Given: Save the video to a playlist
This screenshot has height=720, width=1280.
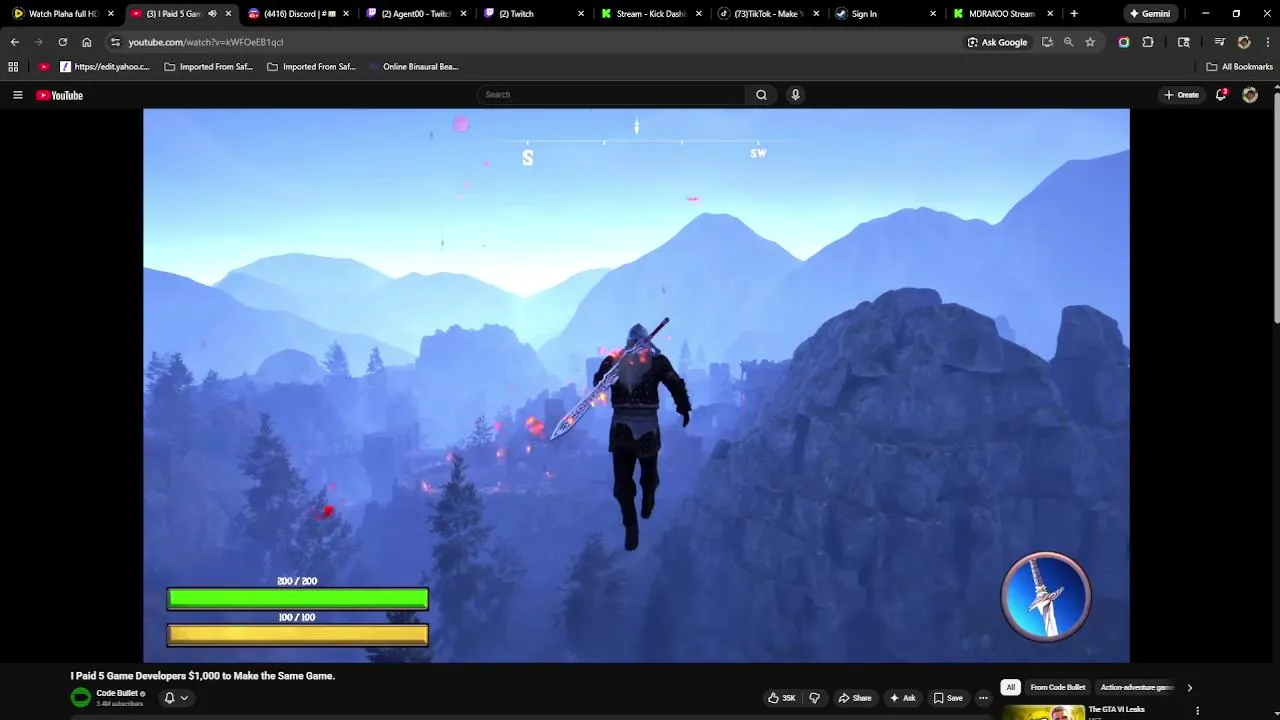Looking at the screenshot, I should pyautogui.click(x=948, y=698).
